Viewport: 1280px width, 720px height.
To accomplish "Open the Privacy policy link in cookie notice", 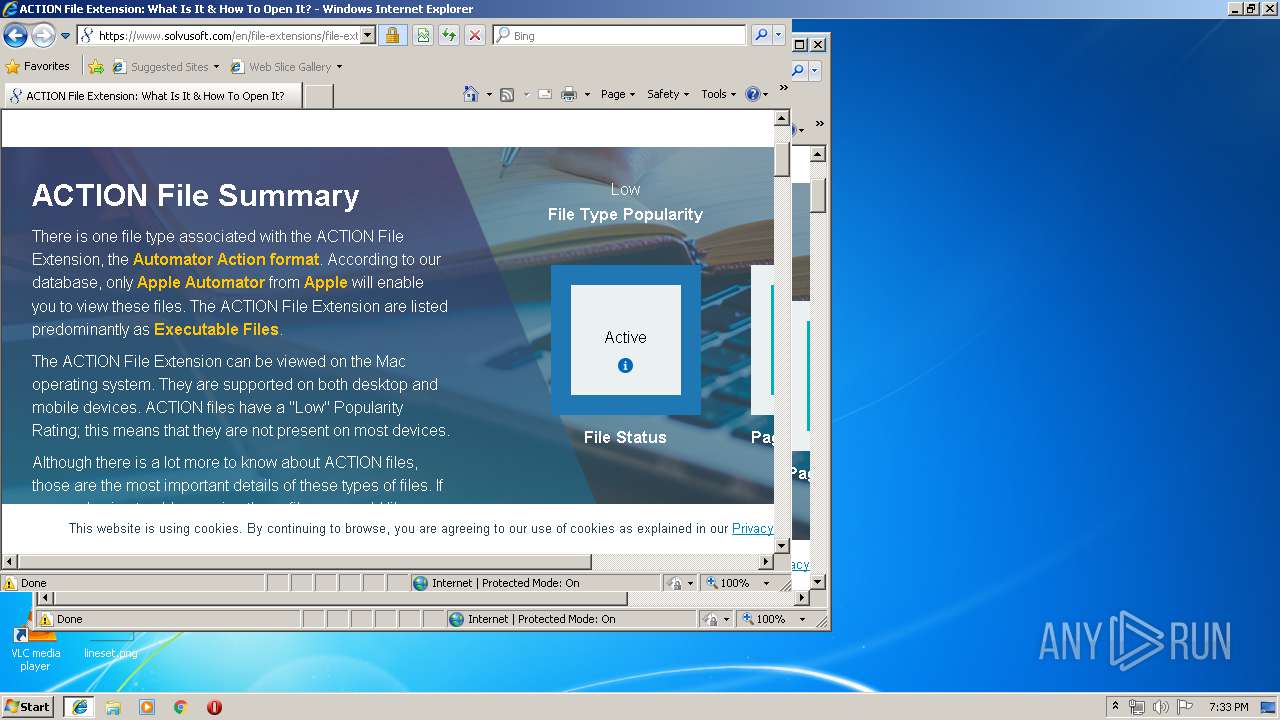I will click(752, 528).
